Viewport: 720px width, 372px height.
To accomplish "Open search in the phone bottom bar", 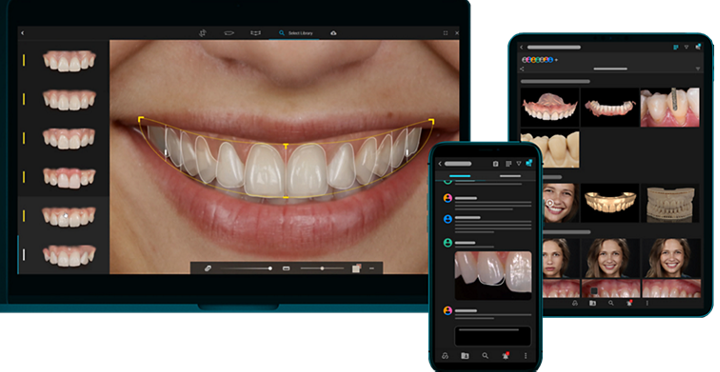I will 485,356.
